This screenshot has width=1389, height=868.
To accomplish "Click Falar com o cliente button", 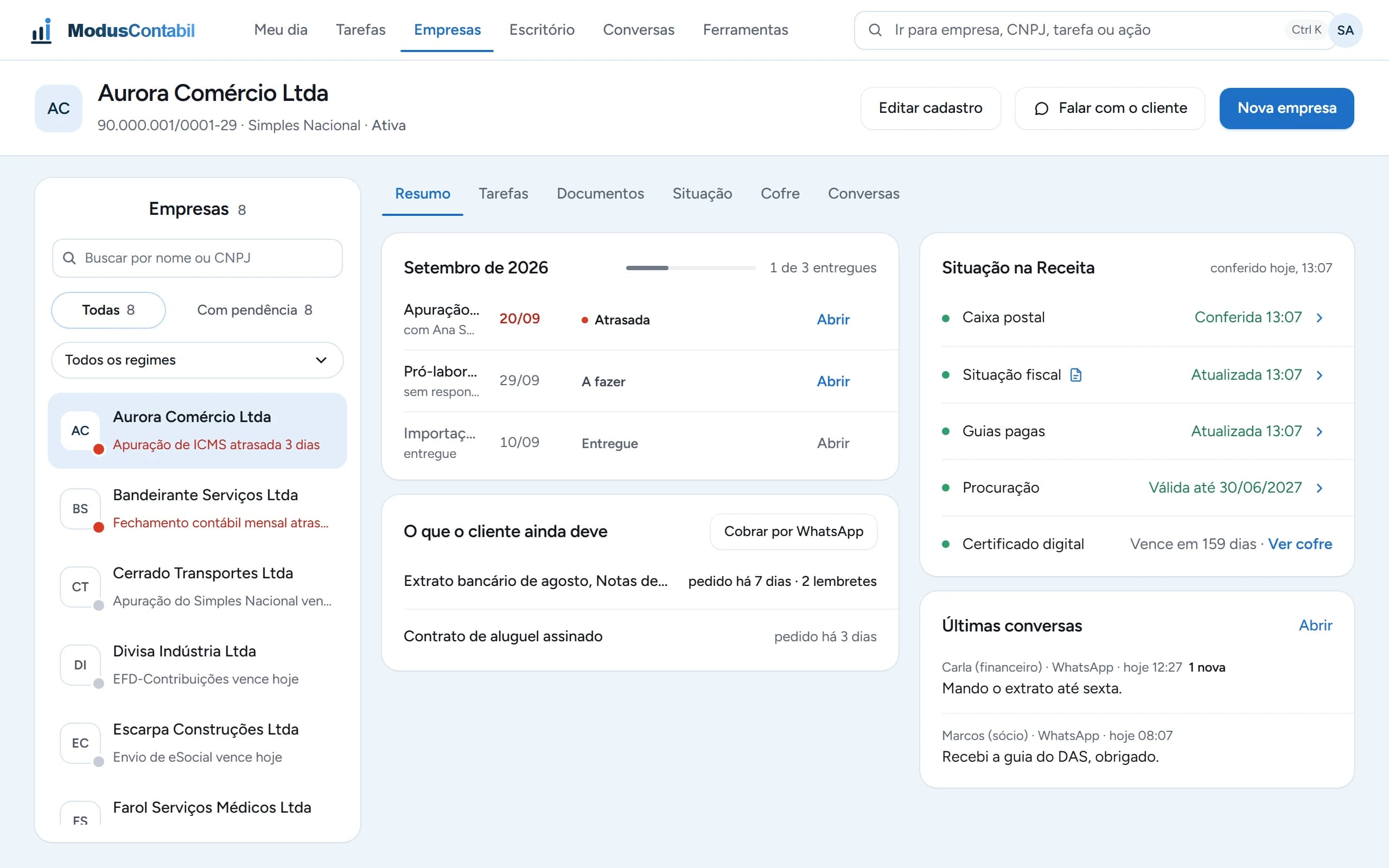I will 1110,108.
